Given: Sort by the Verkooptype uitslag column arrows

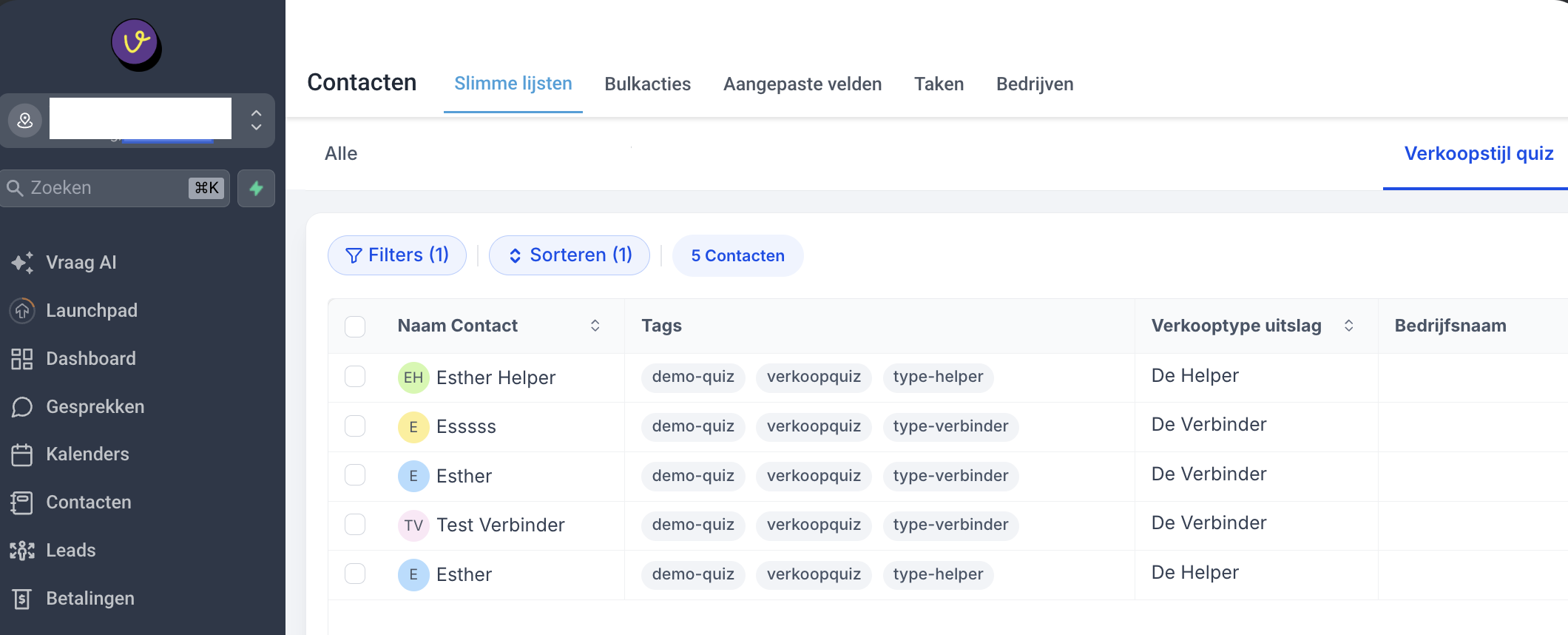Looking at the screenshot, I should [1348, 326].
